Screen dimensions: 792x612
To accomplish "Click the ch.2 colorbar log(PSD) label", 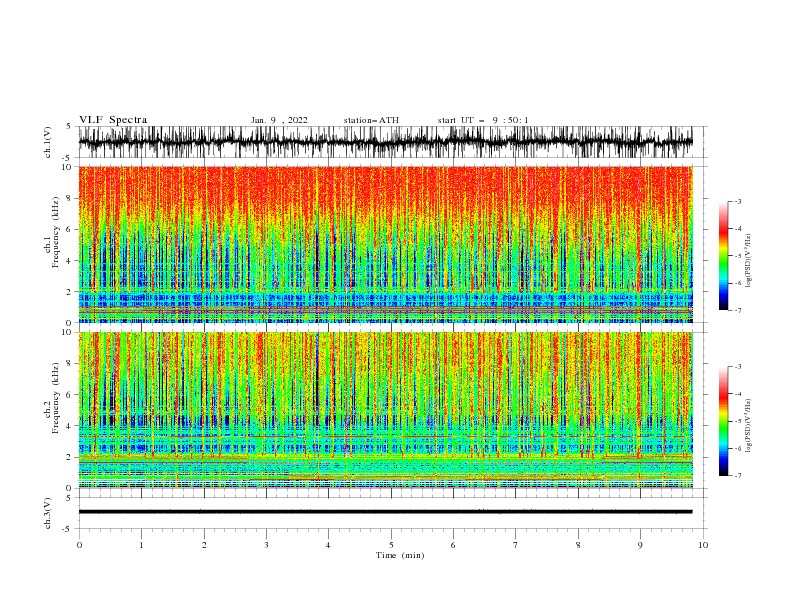I will 748,425.
